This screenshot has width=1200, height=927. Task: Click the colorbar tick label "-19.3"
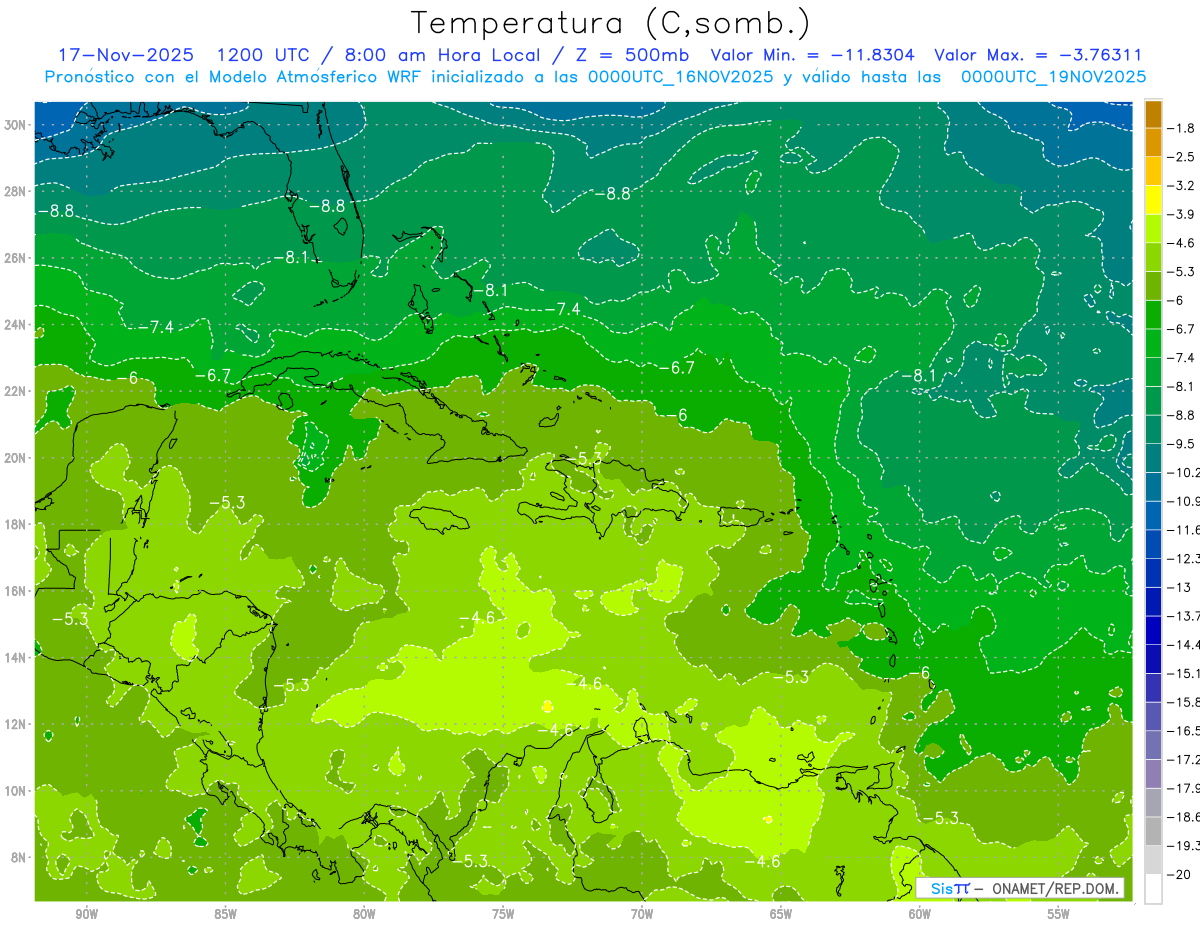tap(1185, 845)
